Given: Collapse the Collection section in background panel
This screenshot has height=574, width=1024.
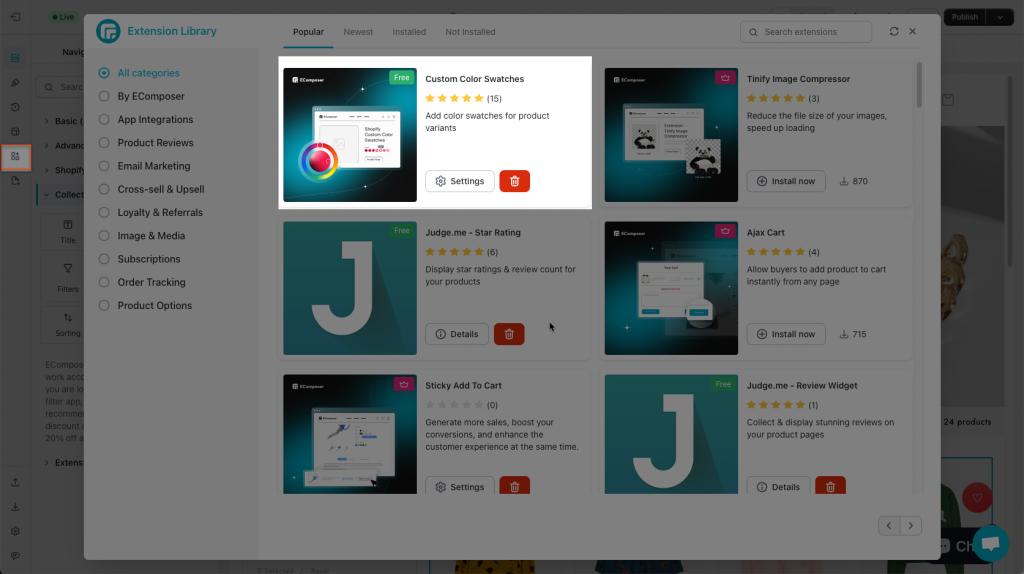Looking at the screenshot, I should click(x=46, y=195).
